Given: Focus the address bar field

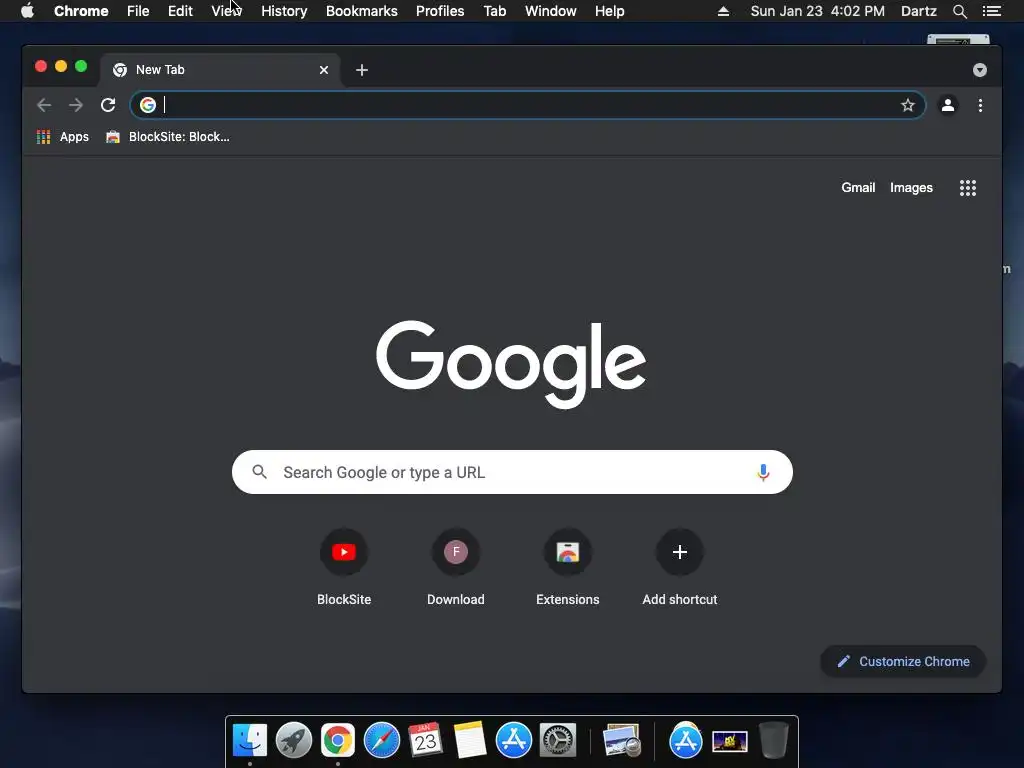Looking at the screenshot, I should pyautogui.click(x=528, y=105).
